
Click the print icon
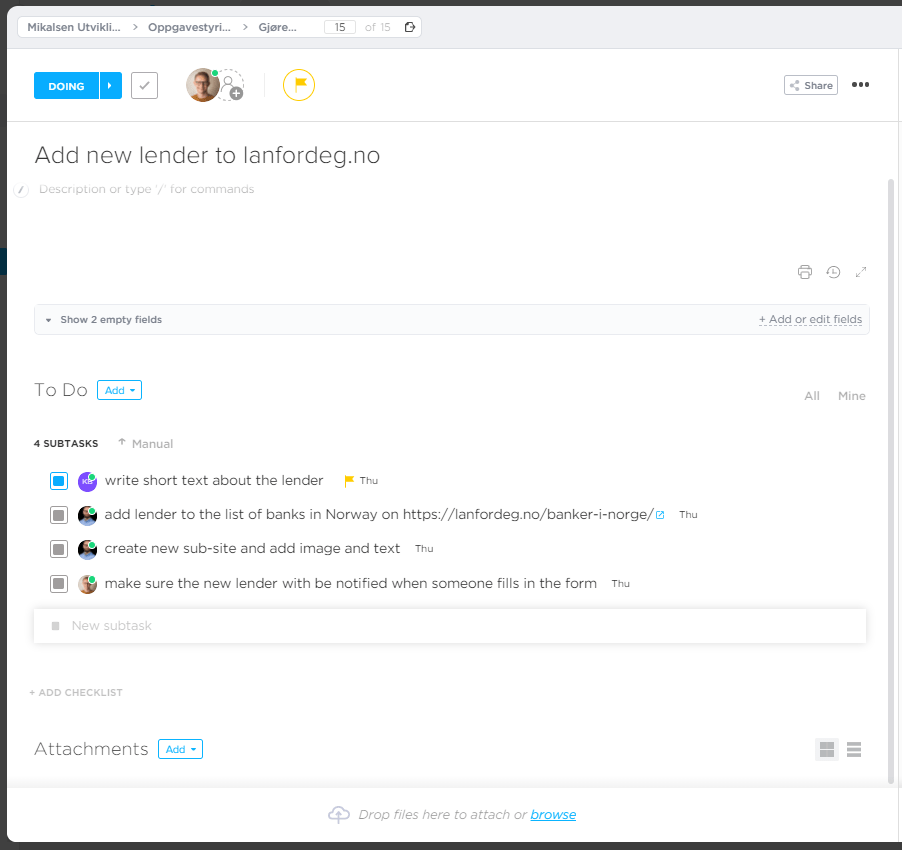pyautogui.click(x=805, y=272)
